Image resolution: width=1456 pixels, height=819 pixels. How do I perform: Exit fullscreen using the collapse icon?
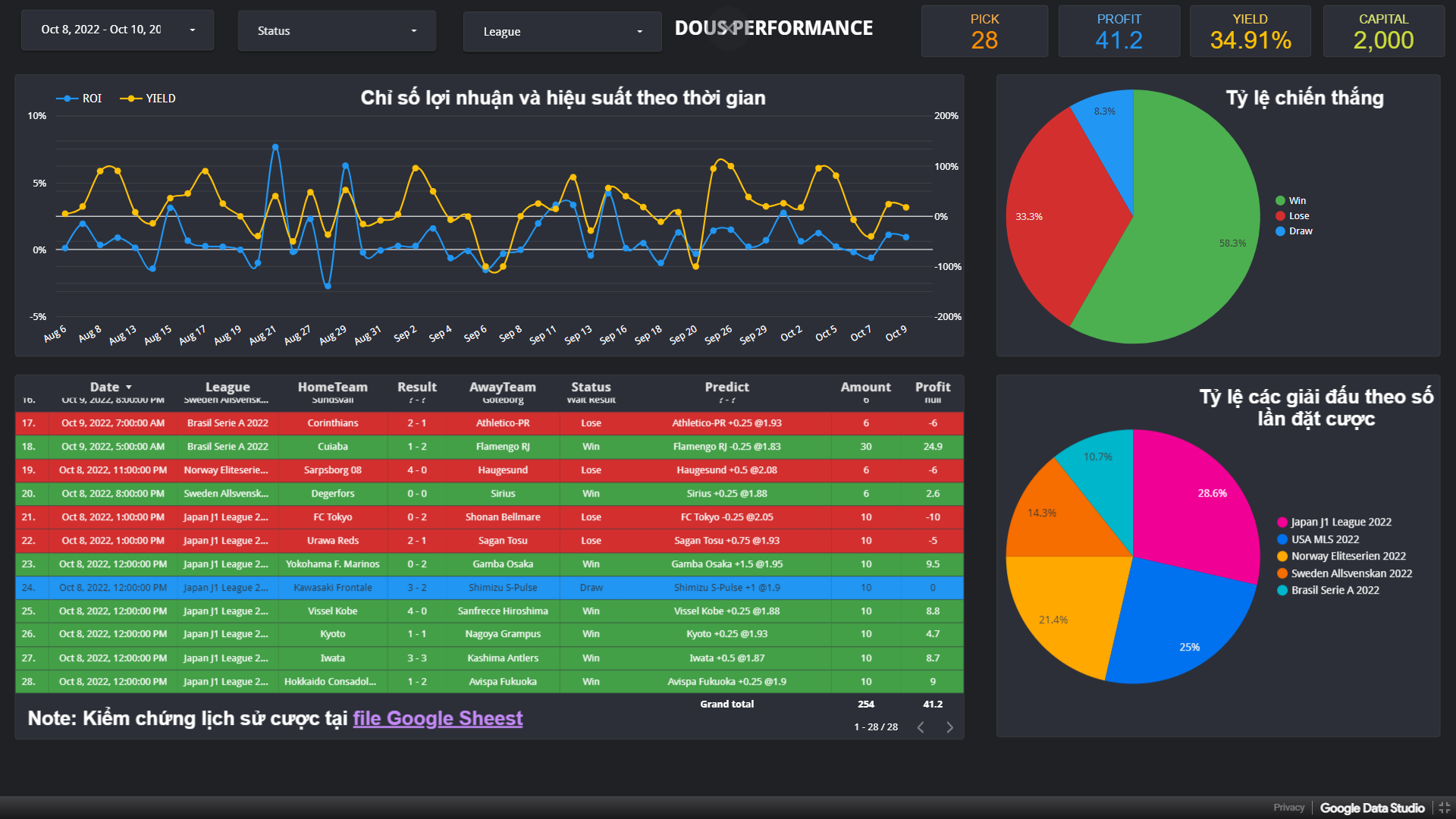(1444, 808)
